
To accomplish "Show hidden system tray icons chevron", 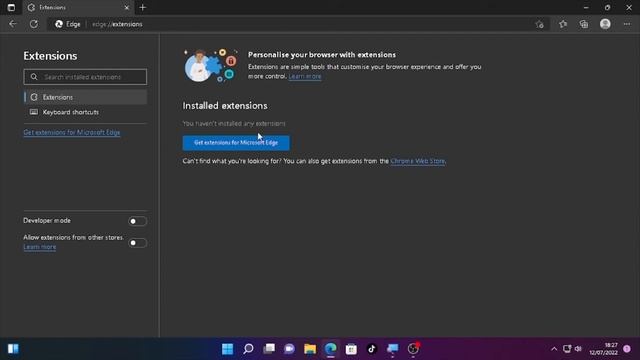I will click(x=554, y=349).
